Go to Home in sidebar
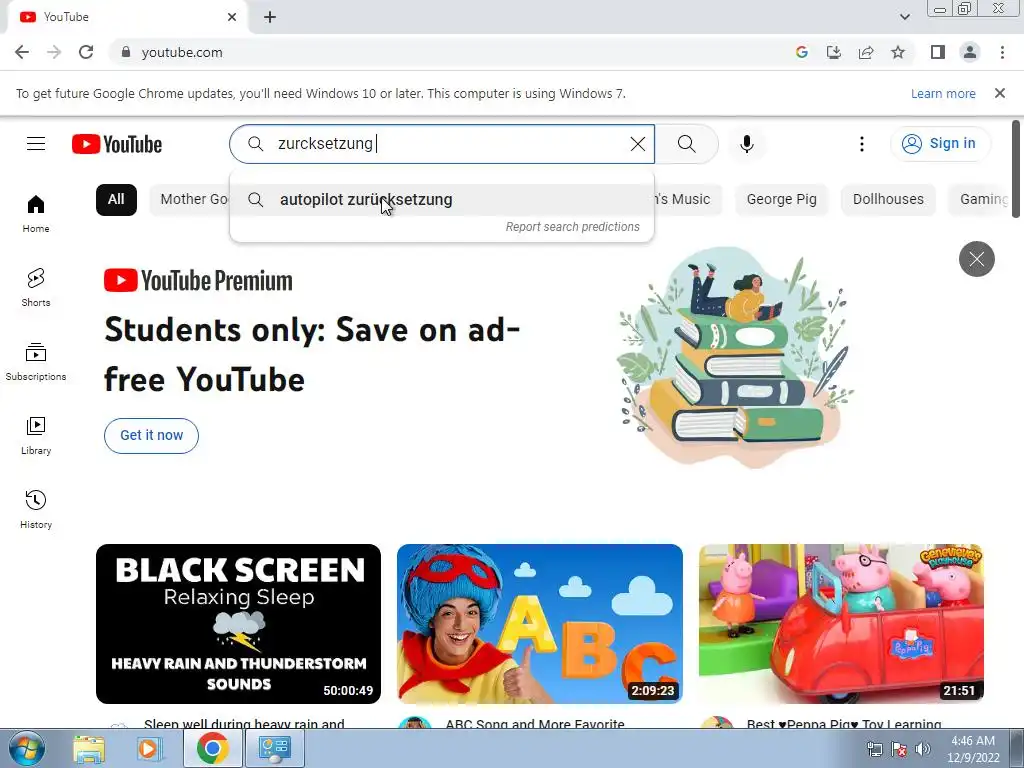The image size is (1024, 768). [36, 214]
